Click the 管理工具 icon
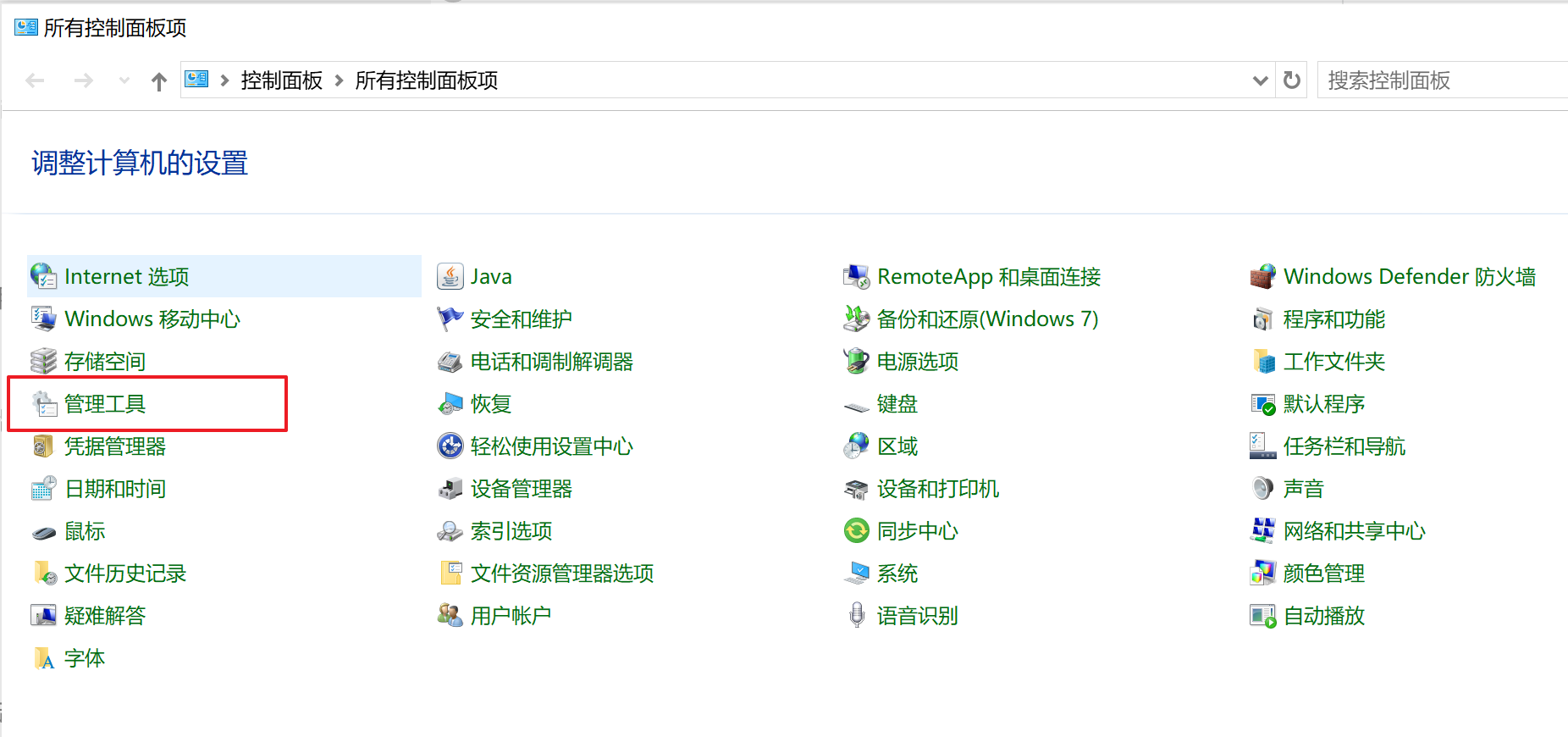The height and width of the screenshot is (737, 1568). (x=43, y=403)
